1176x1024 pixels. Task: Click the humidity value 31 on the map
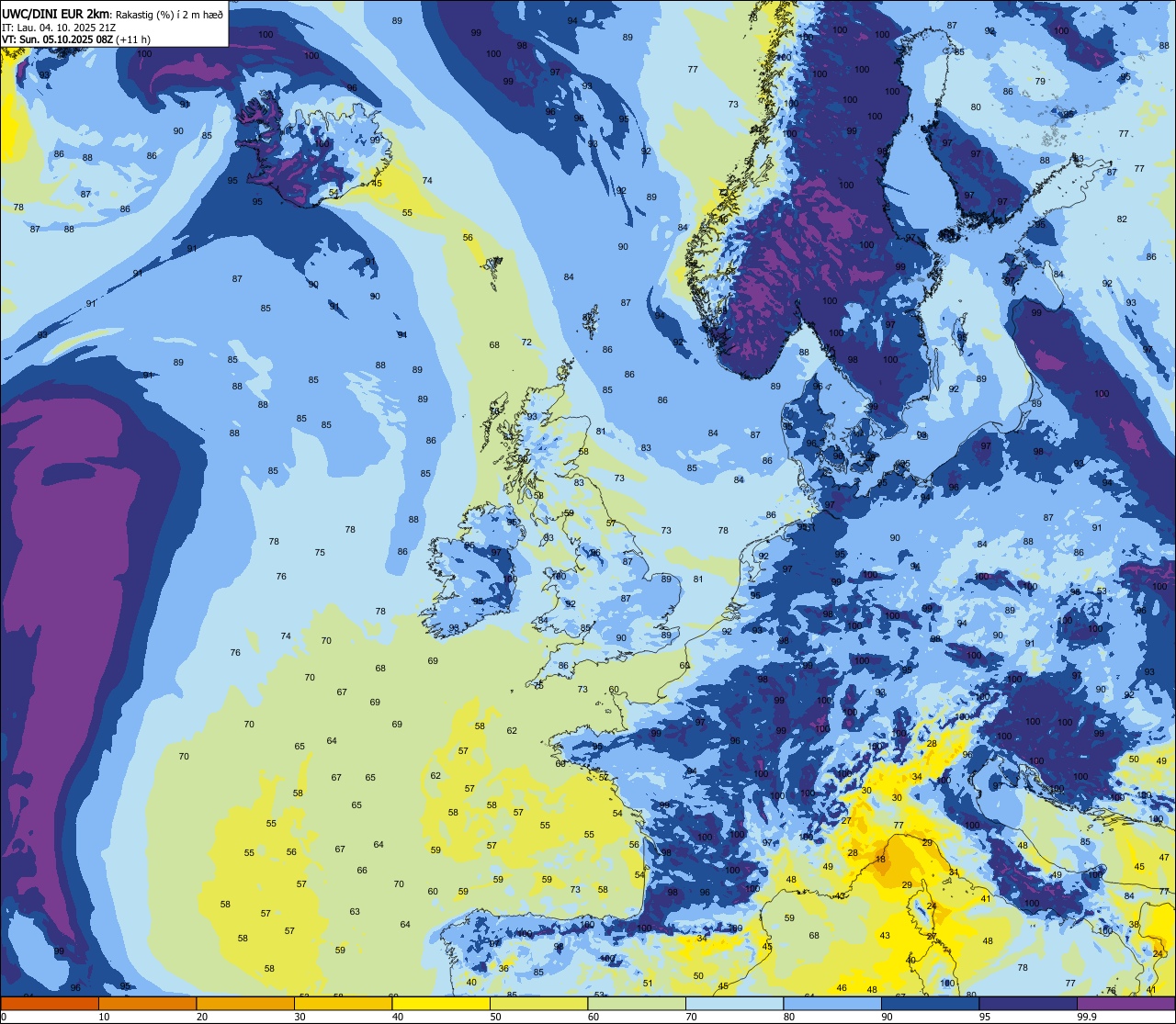(954, 872)
